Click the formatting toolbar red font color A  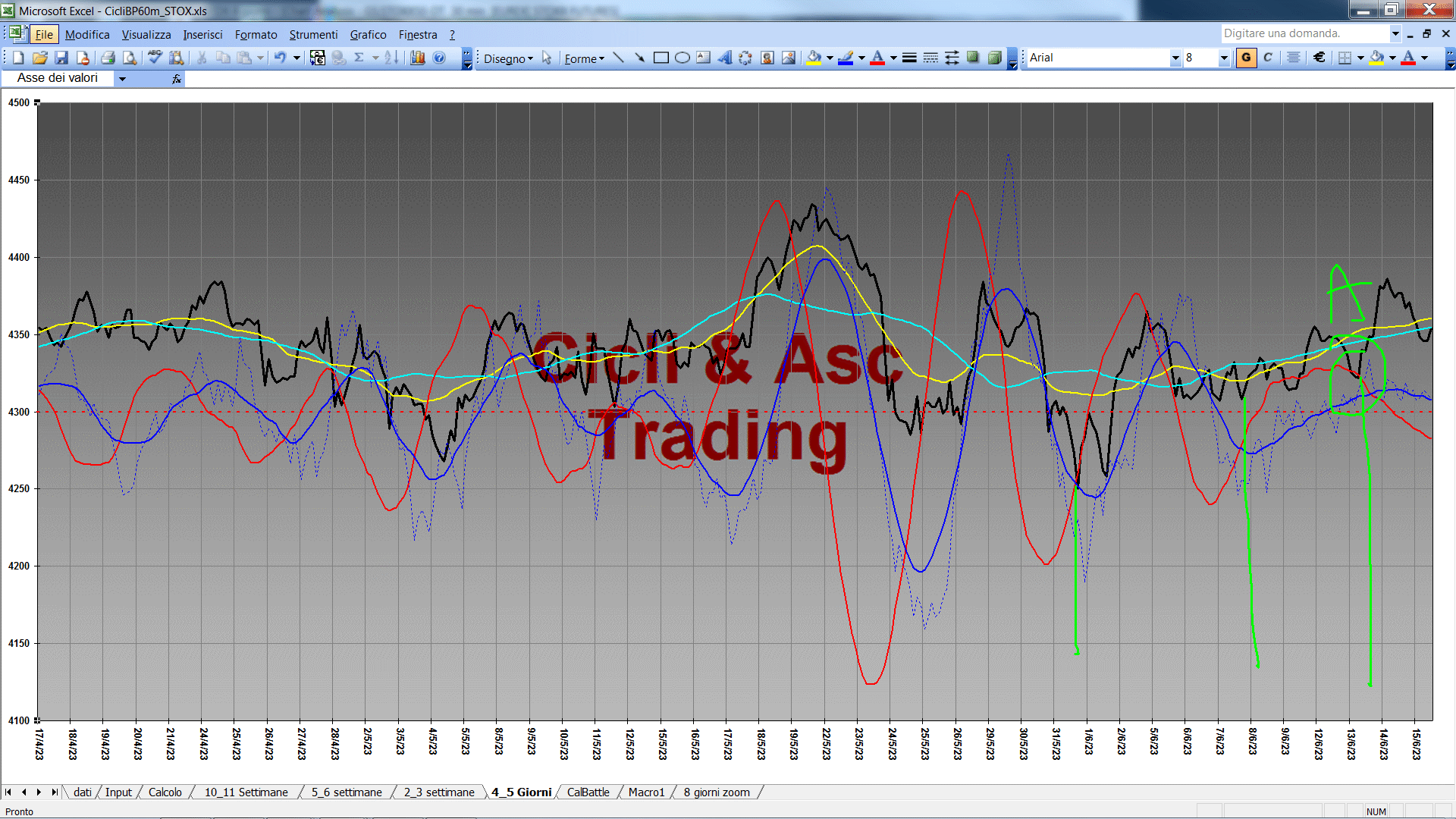coord(1408,58)
